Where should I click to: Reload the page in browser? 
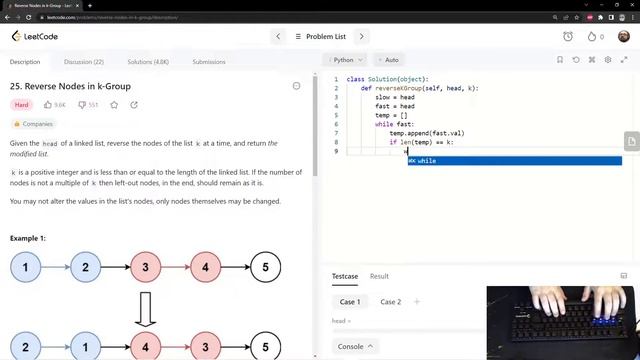point(29,18)
